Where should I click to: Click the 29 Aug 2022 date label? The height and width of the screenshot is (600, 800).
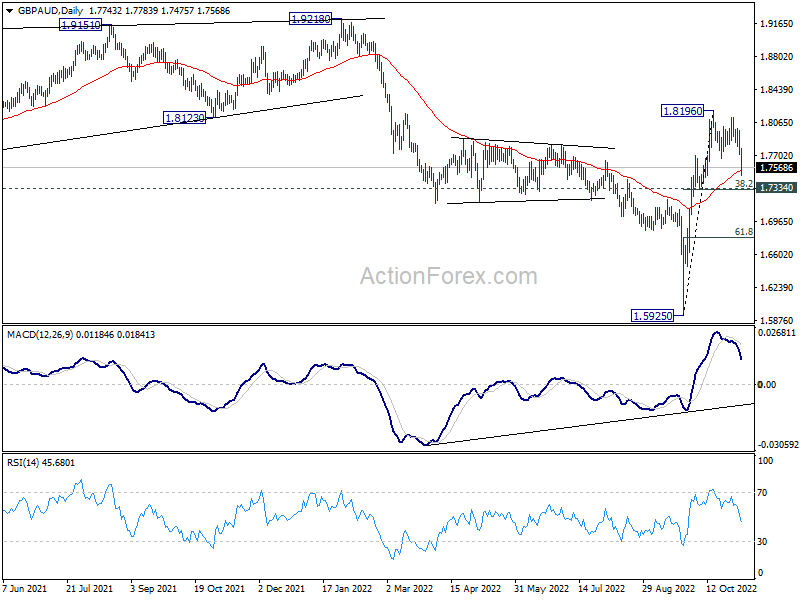pos(668,588)
